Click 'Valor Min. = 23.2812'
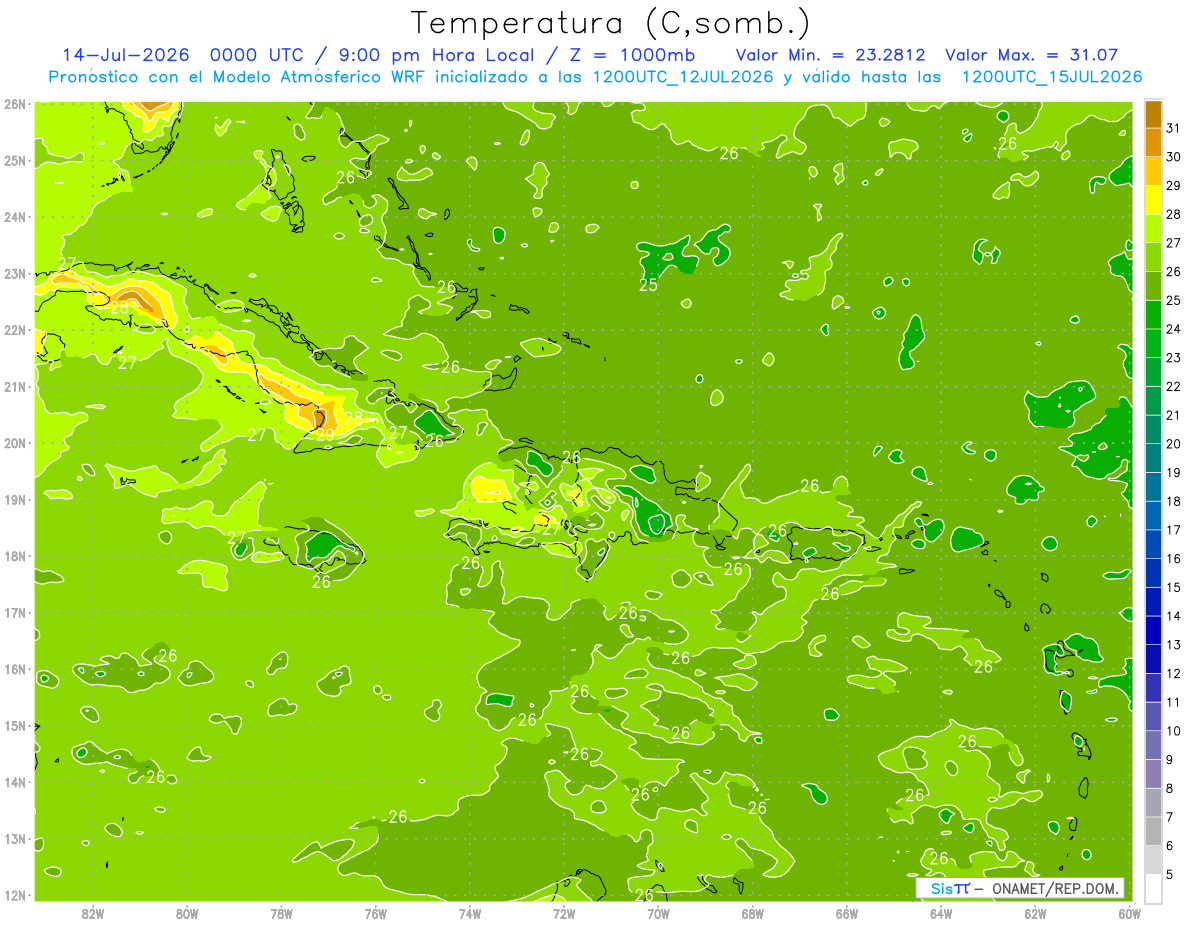Viewport: 1200px width, 927px height. click(x=830, y=55)
